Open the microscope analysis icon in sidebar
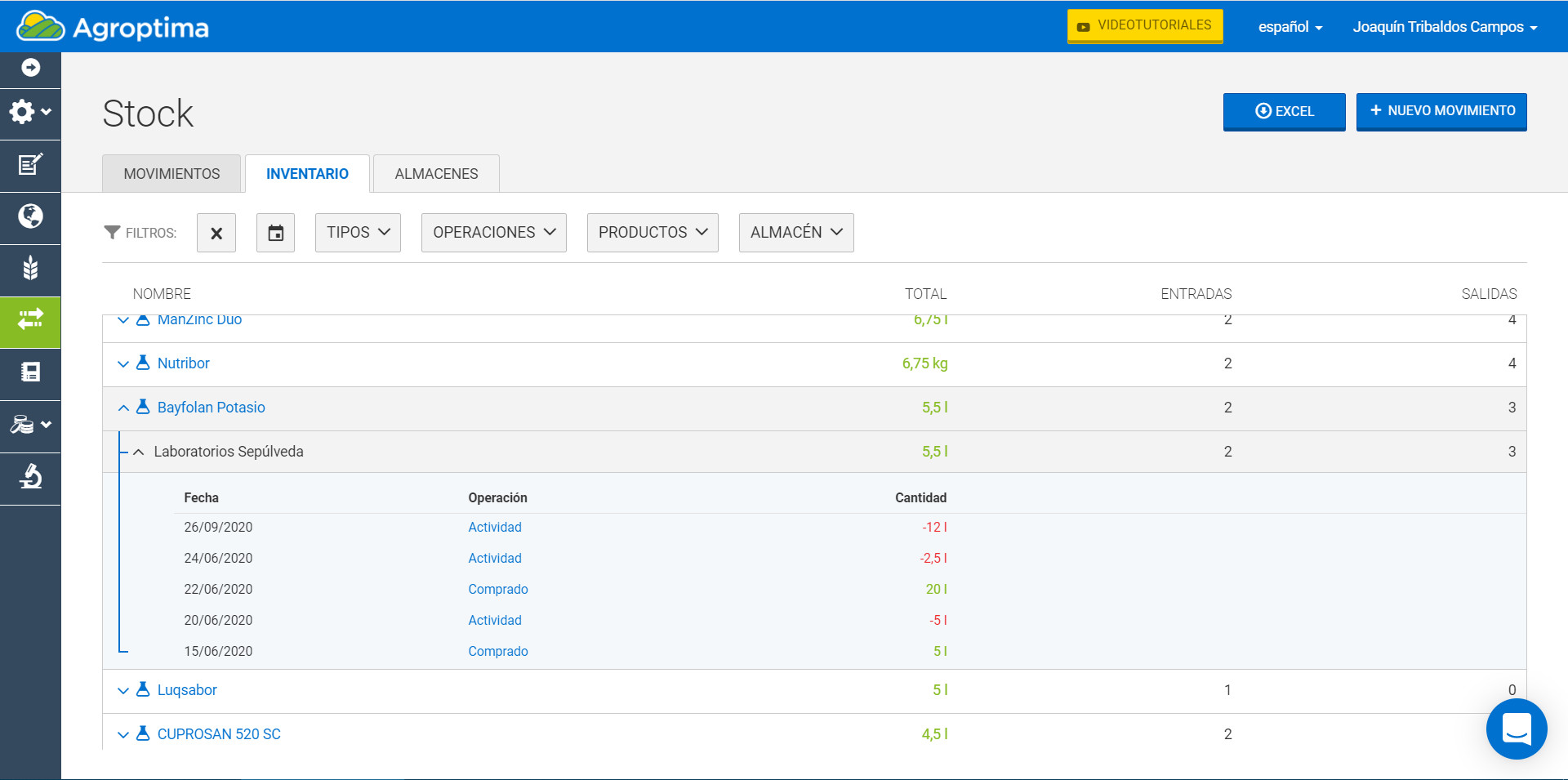1568x780 pixels. (x=30, y=476)
